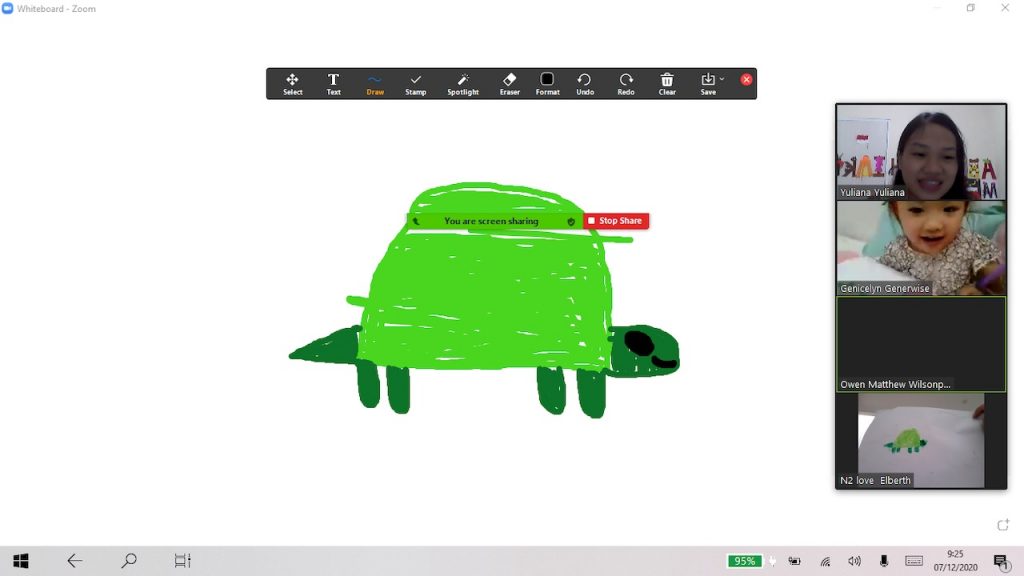
Task: Select Yuliana Yuliana's video thumbnail
Action: coord(921,151)
